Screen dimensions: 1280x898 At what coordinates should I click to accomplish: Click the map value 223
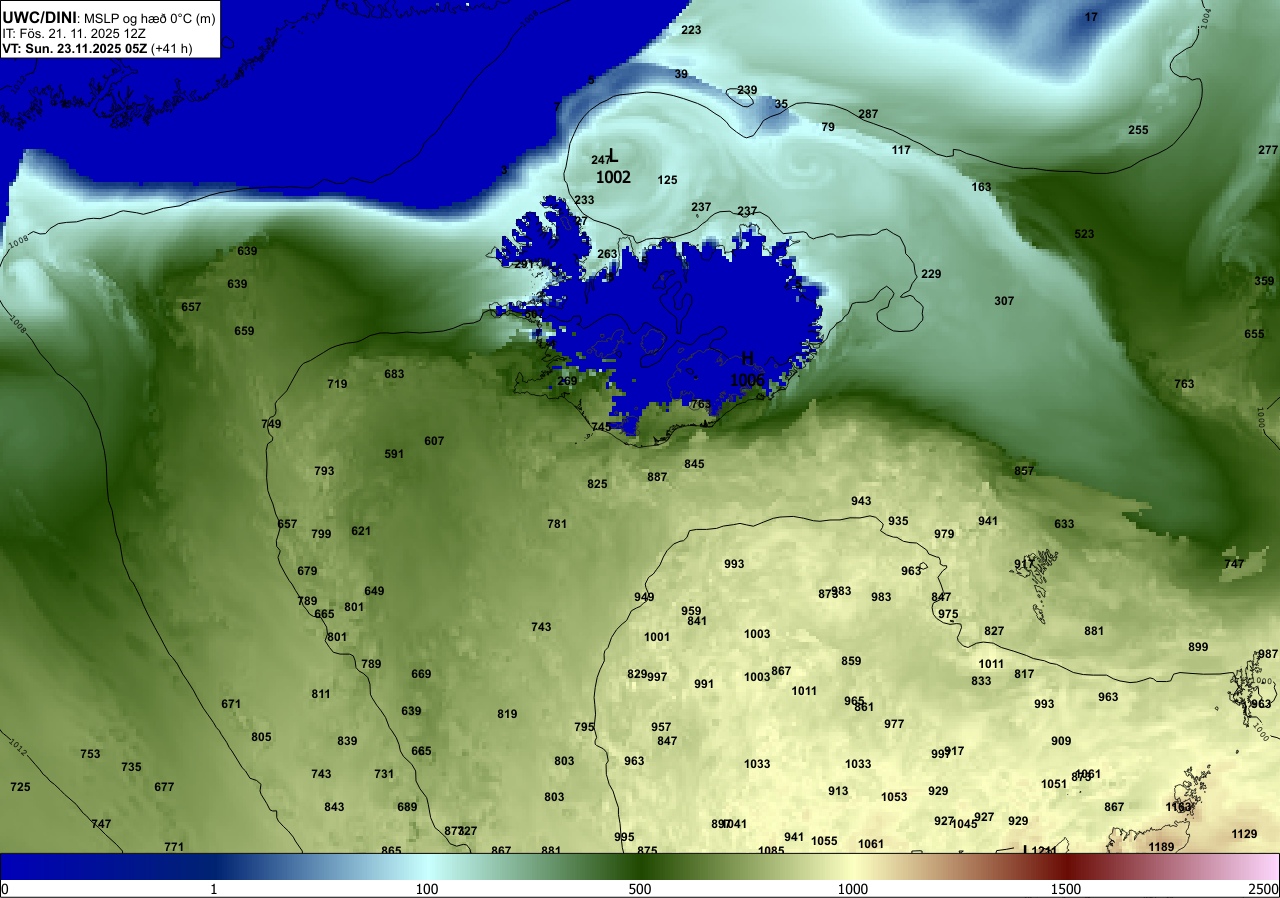pyautogui.click(x=691, y=30)
